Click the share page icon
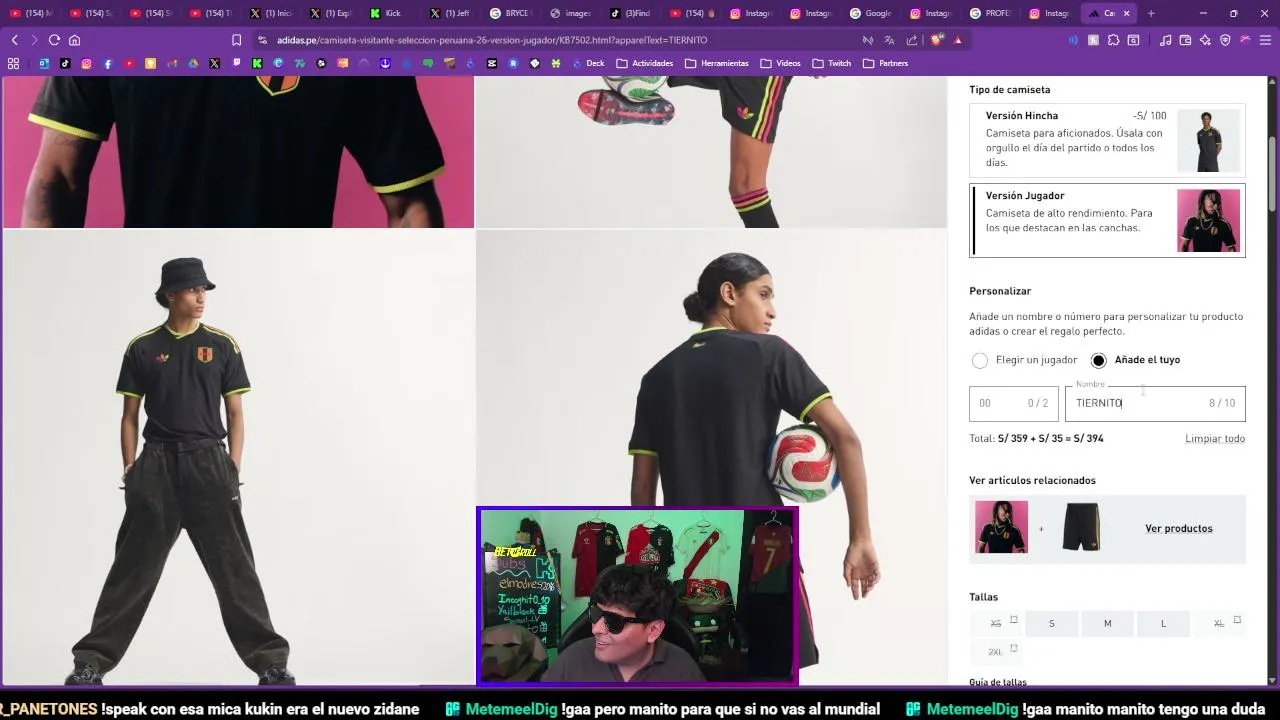The width and height of the screenshot is (1280, 720). point(912,40)
